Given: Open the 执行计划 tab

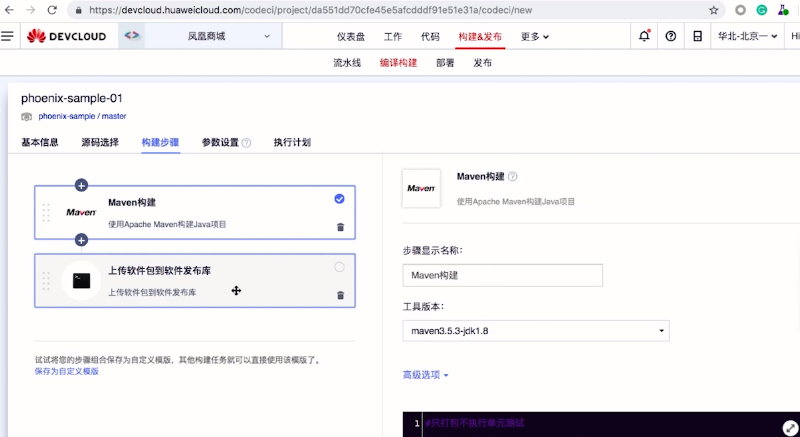Looking at the screenshot, I should pyautogui.click(x=292, y=142).
